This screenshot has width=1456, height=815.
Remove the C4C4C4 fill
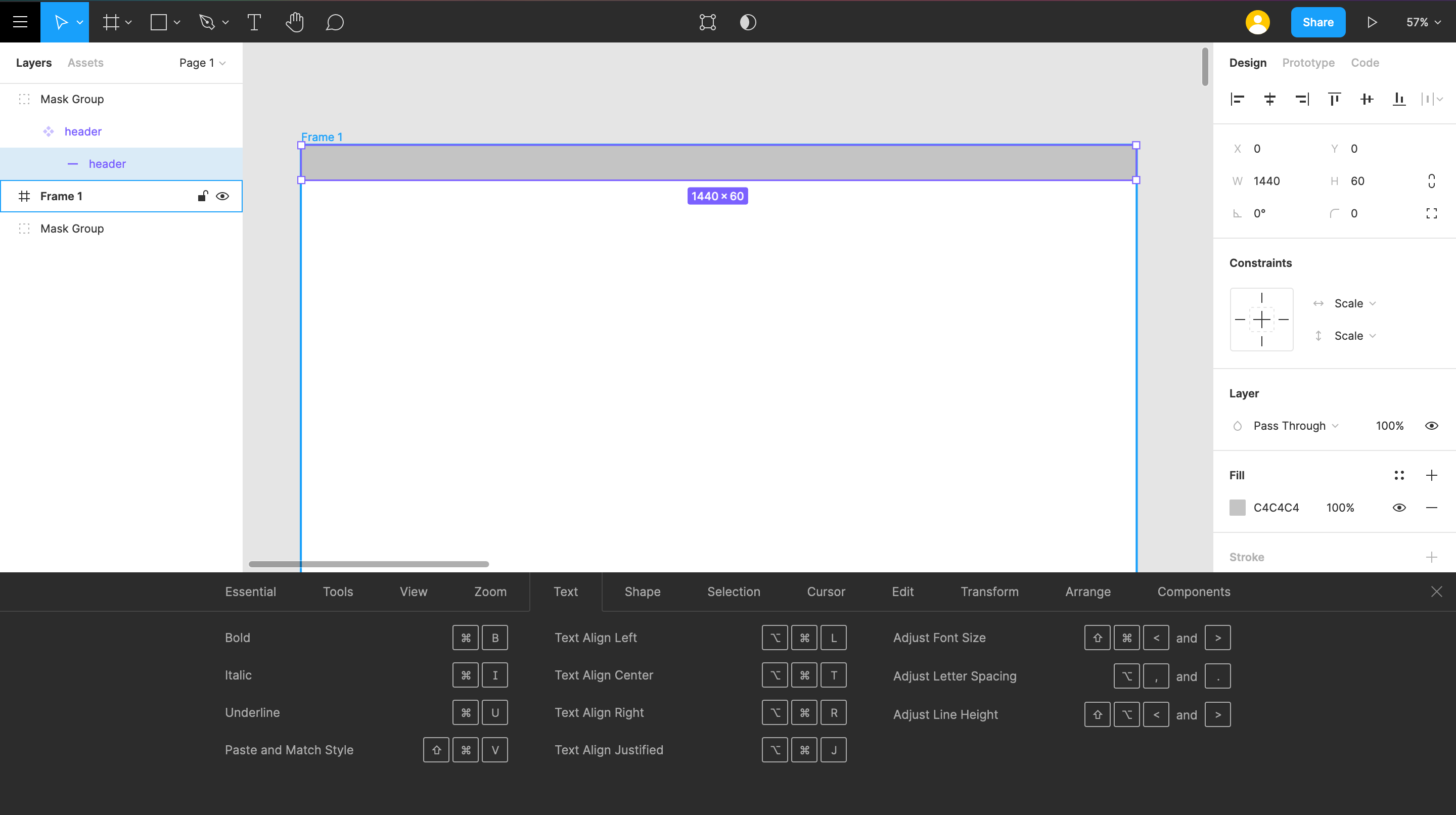coord(1431,508)
